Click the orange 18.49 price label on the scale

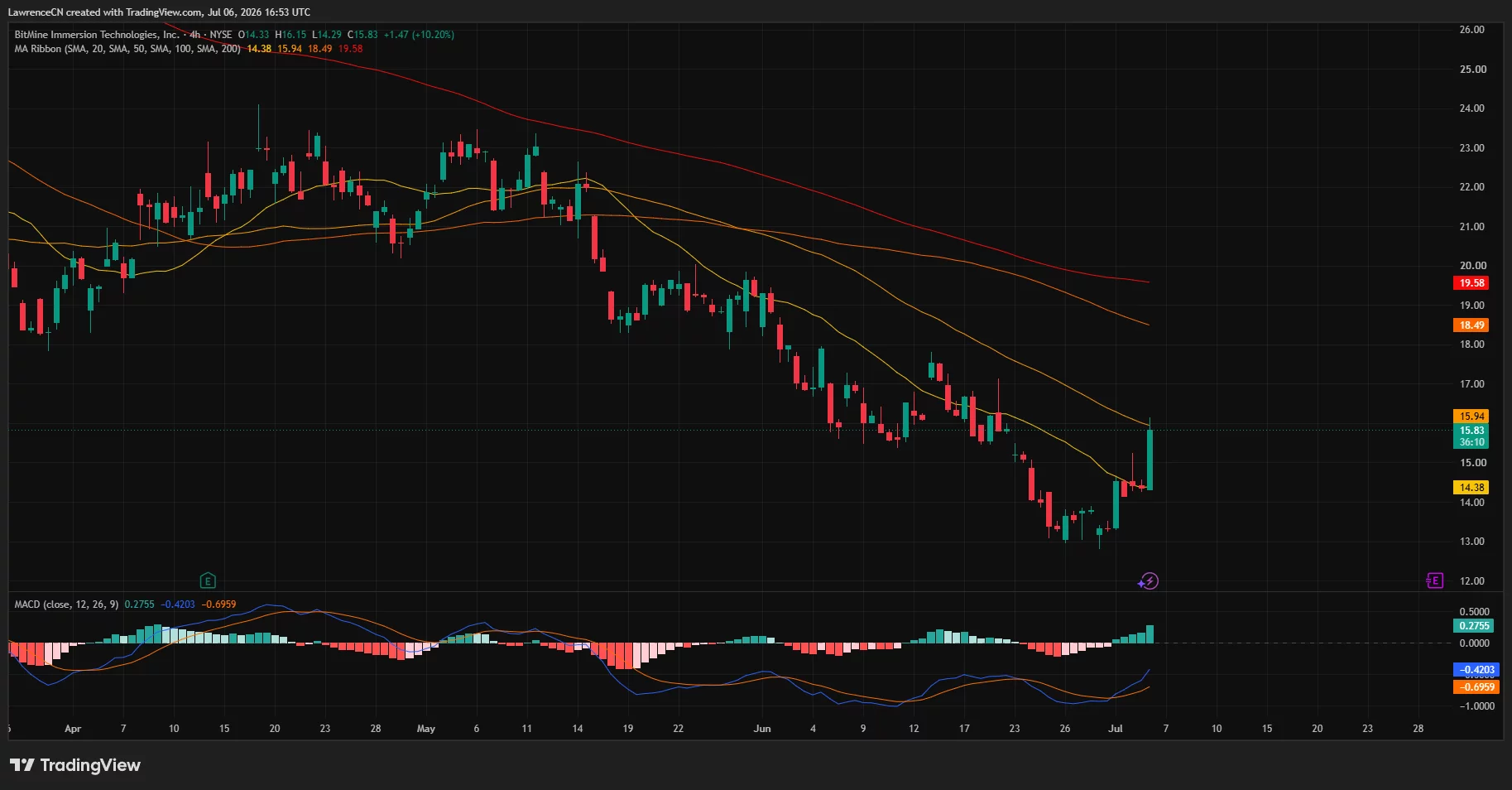1471,325
